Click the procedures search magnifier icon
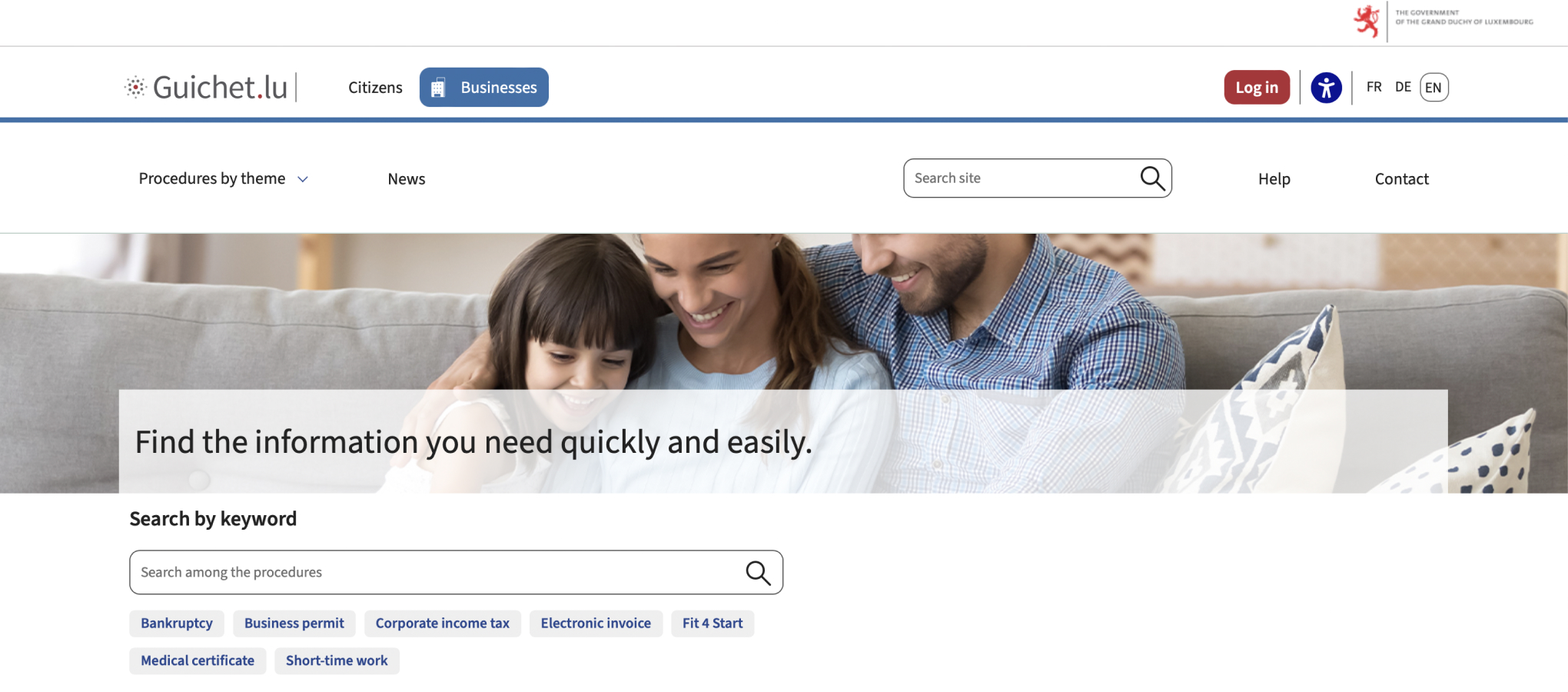1568x692 pixels. [x=758, y=573]
